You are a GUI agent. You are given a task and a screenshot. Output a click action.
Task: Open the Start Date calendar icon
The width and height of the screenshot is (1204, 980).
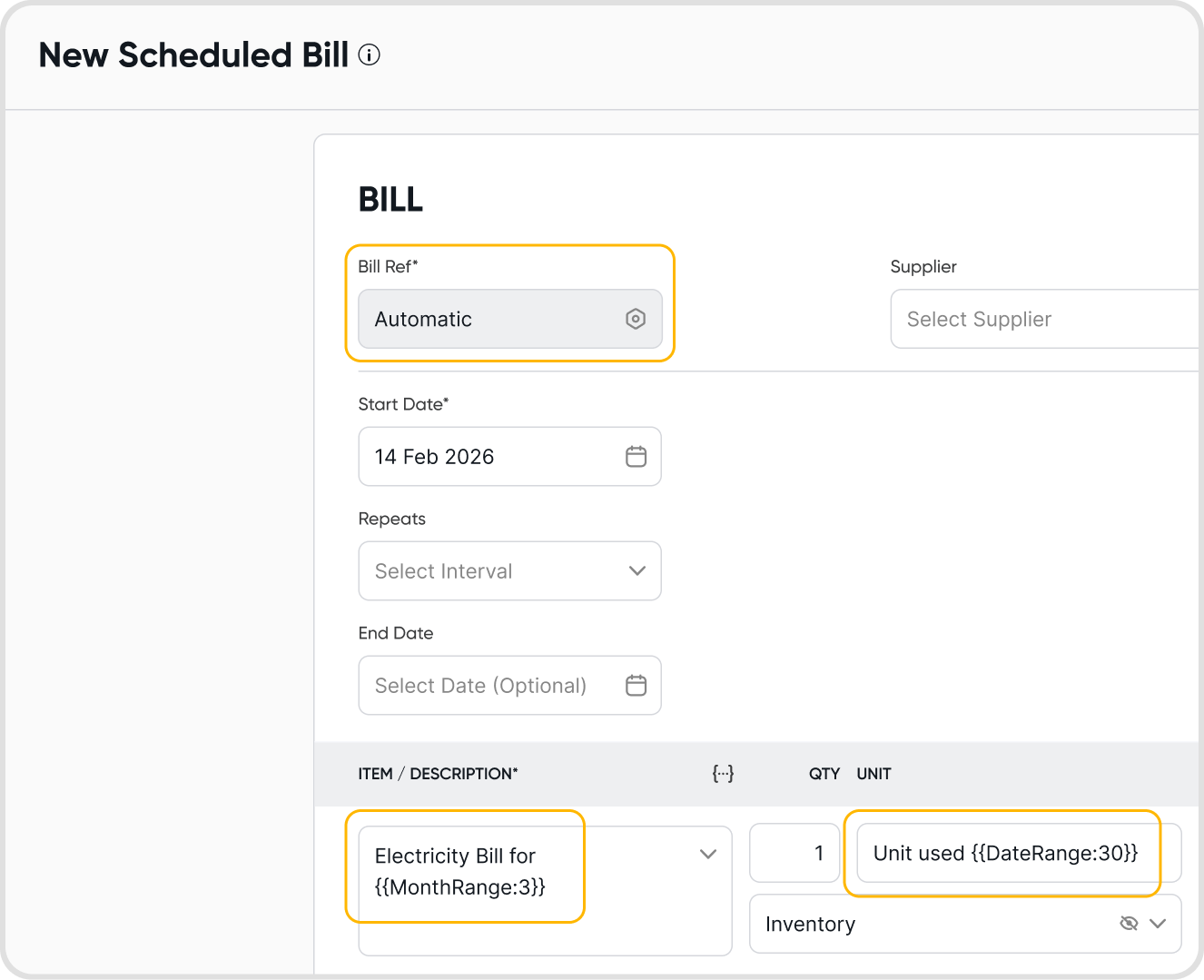point(636,457)
